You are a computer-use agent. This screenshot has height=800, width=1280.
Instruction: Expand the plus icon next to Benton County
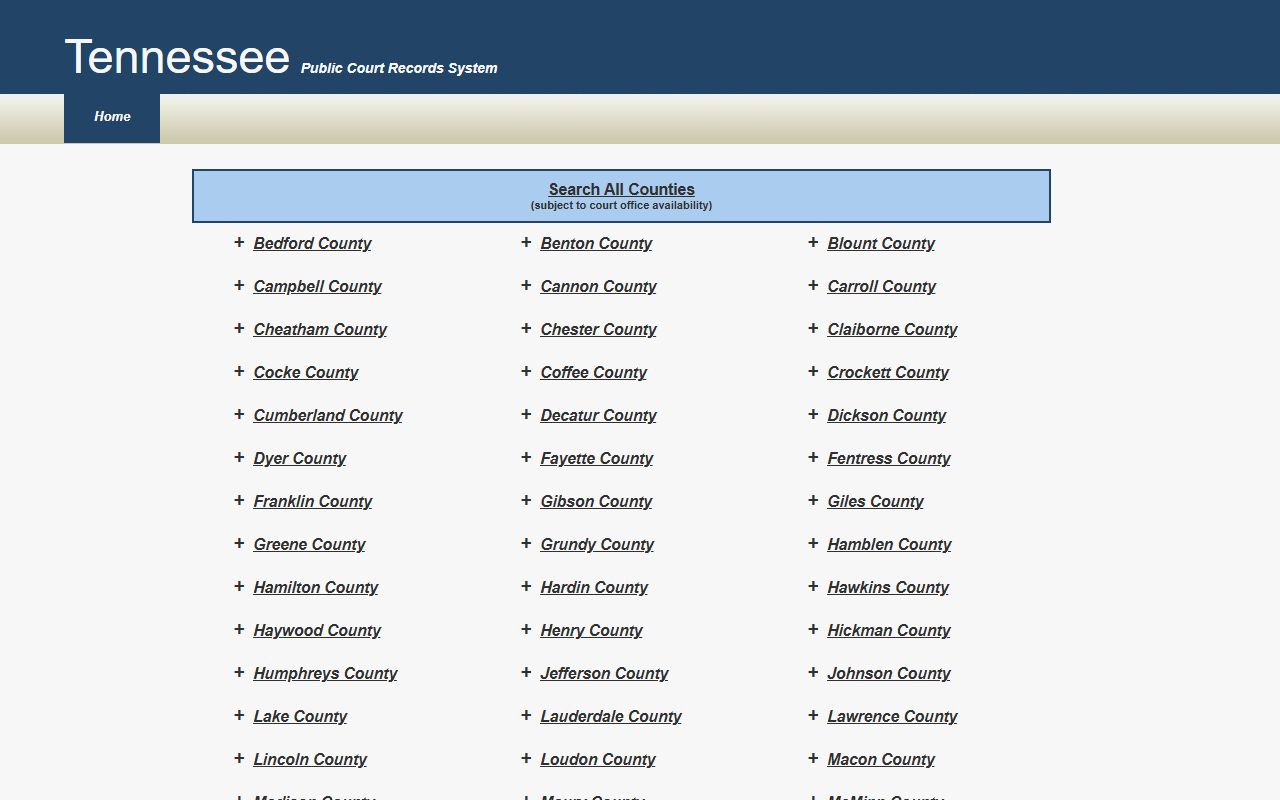coord(526,243)
